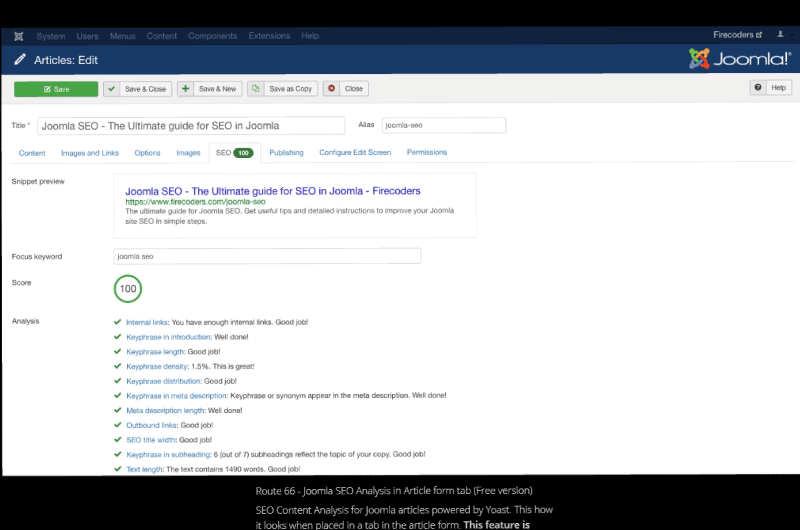Click the Joomla! logo in the header
This screenshot has width=800, height=530.
(740, 59)
